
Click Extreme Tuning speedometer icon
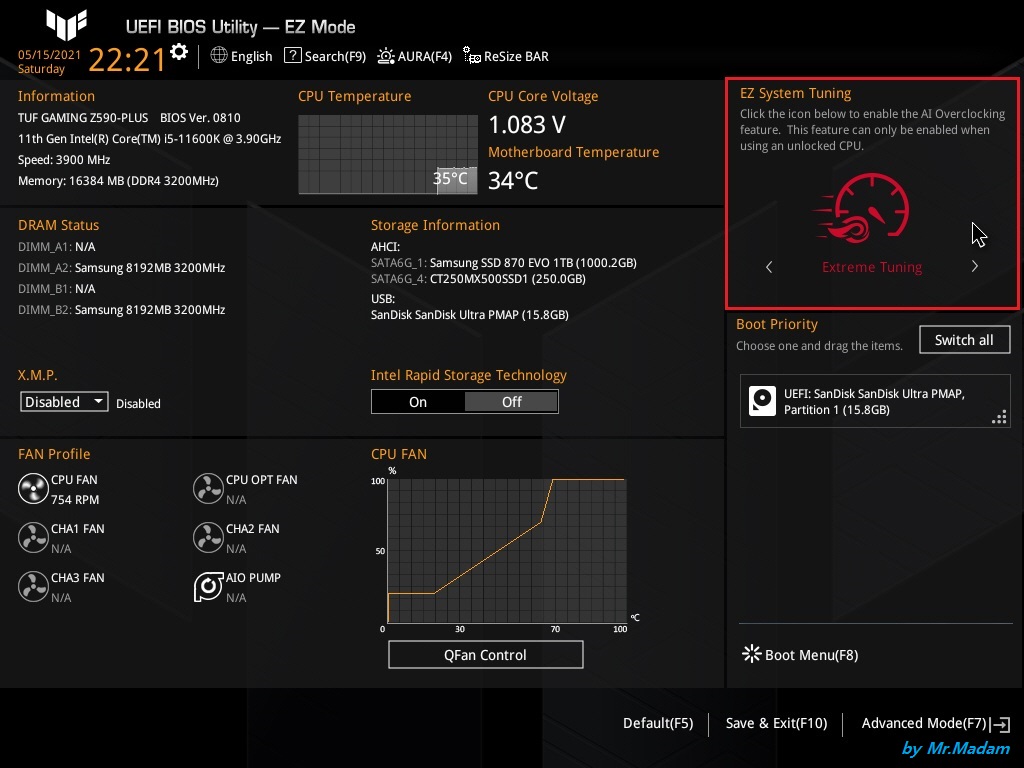862,208
